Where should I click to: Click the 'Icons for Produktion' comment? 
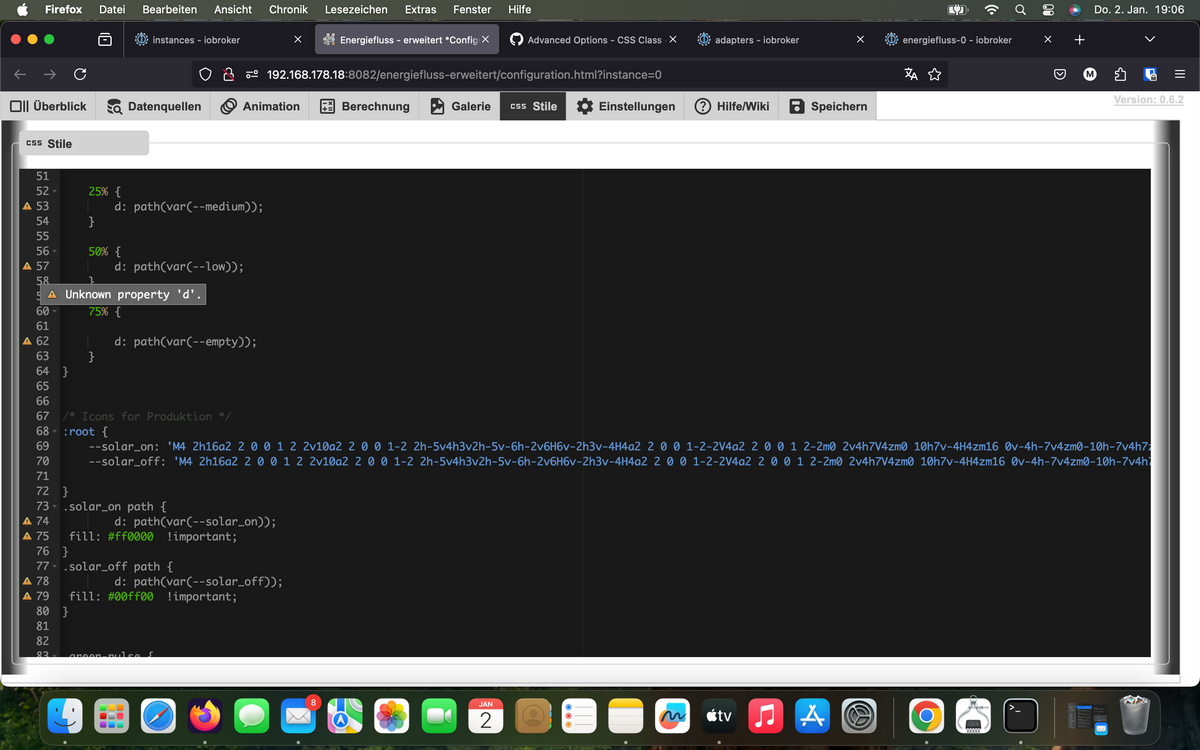[x=147, y=416]
